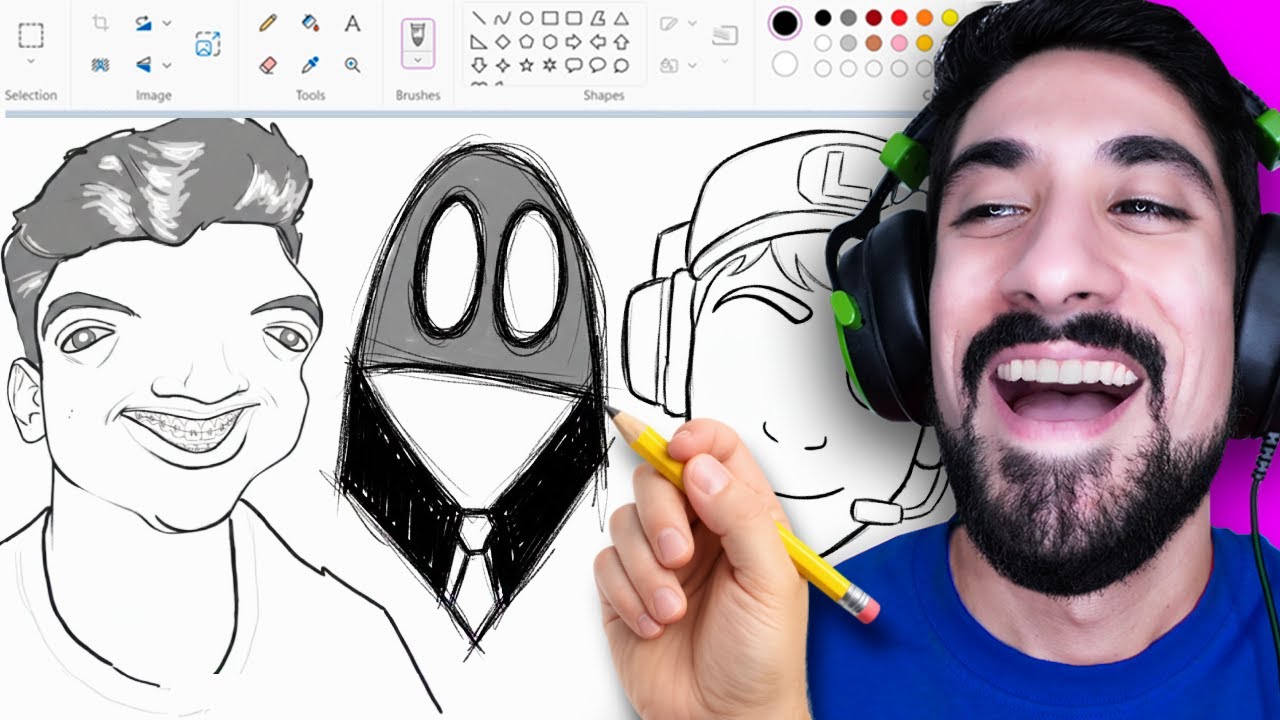Choose the Five-point star shape

pos(526,66)
